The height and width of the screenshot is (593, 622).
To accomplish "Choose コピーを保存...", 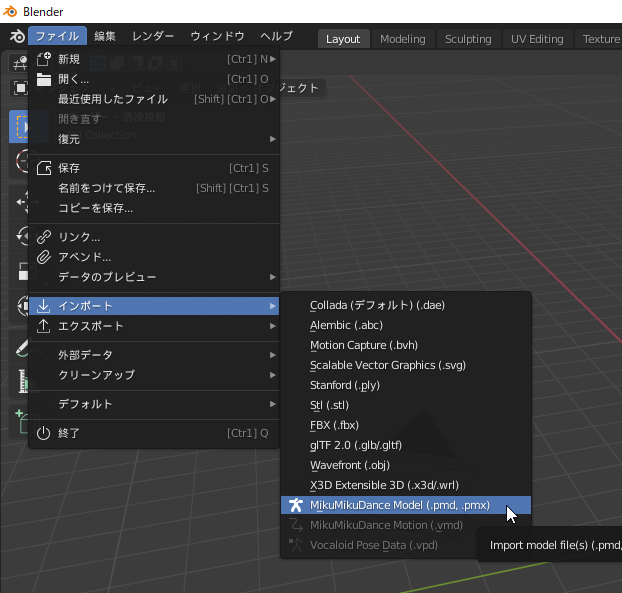I will point(154,208).
